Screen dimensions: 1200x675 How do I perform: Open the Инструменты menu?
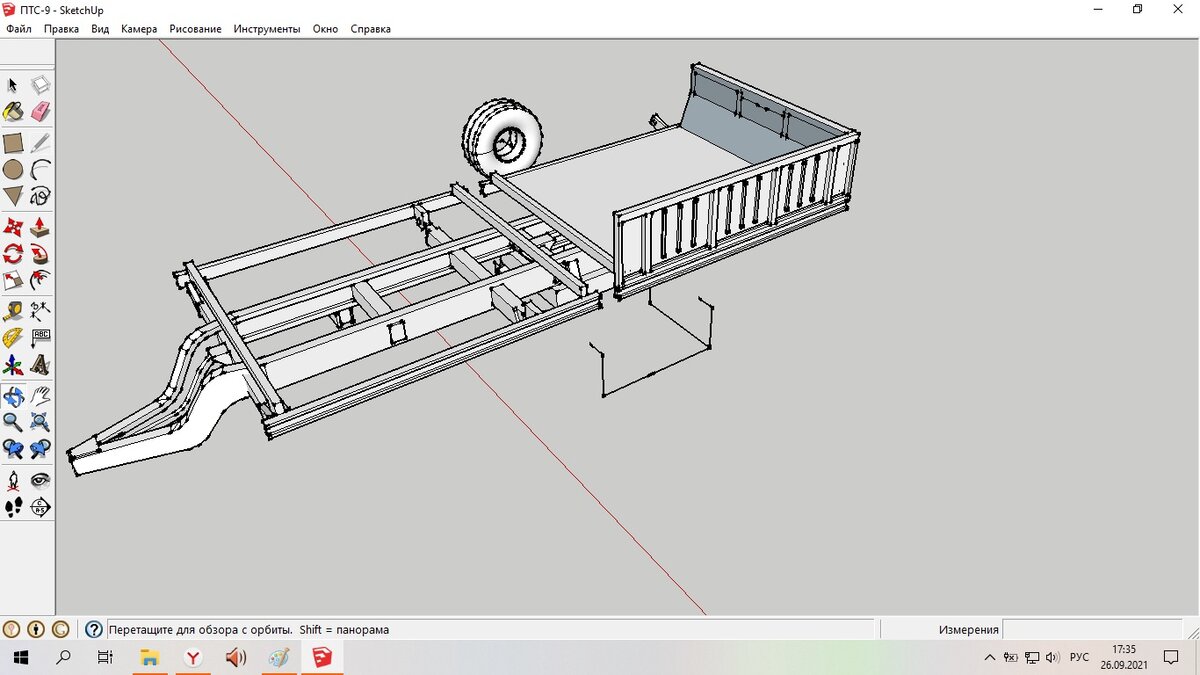(x=267, y=29)
